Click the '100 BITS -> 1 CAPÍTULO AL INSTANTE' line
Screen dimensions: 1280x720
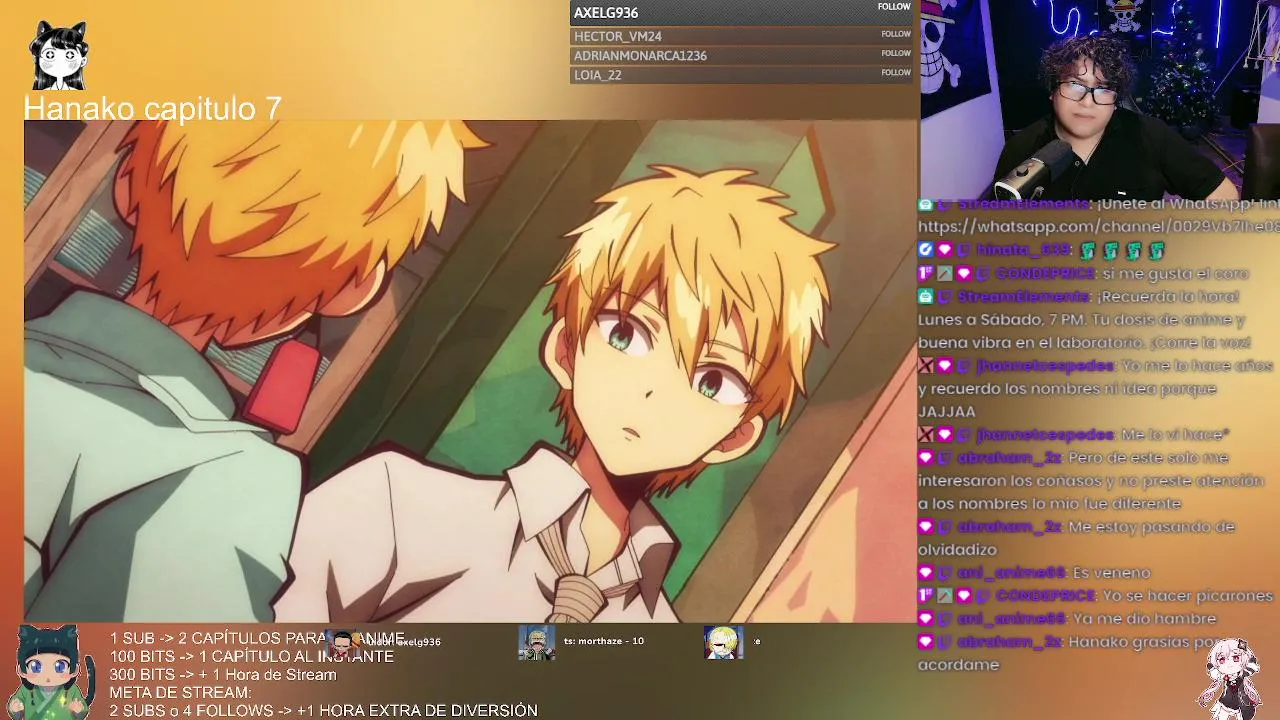click(x=251, y=656)
